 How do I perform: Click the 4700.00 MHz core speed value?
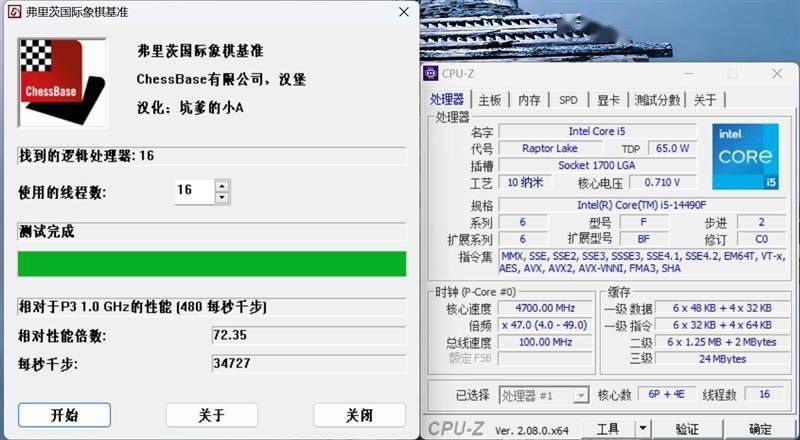(545, 308)
